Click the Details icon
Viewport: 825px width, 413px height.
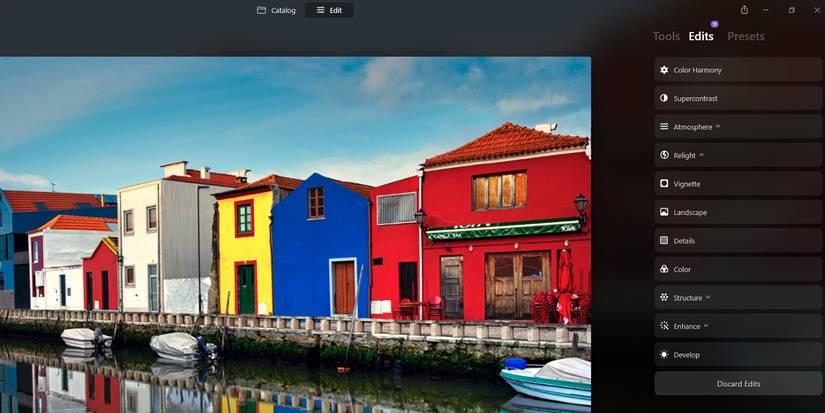[664, 240]
